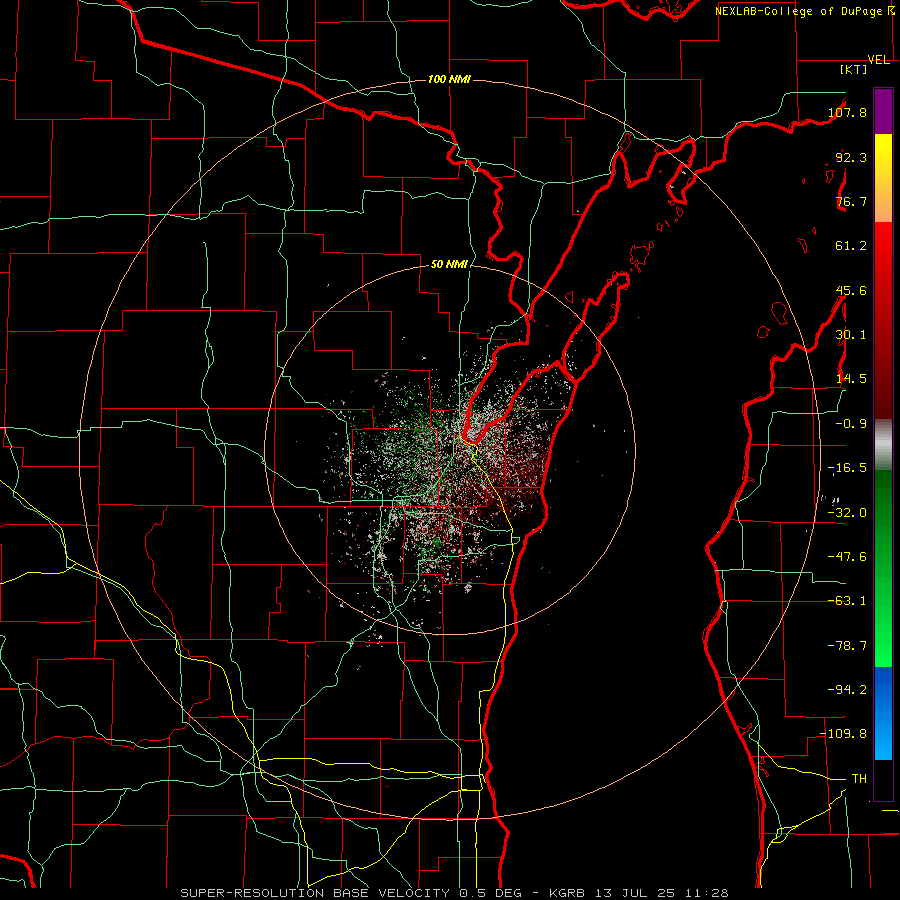Click the TH threshold legend label
This screenshot has height=900, width=900.
tap(859, 779)
